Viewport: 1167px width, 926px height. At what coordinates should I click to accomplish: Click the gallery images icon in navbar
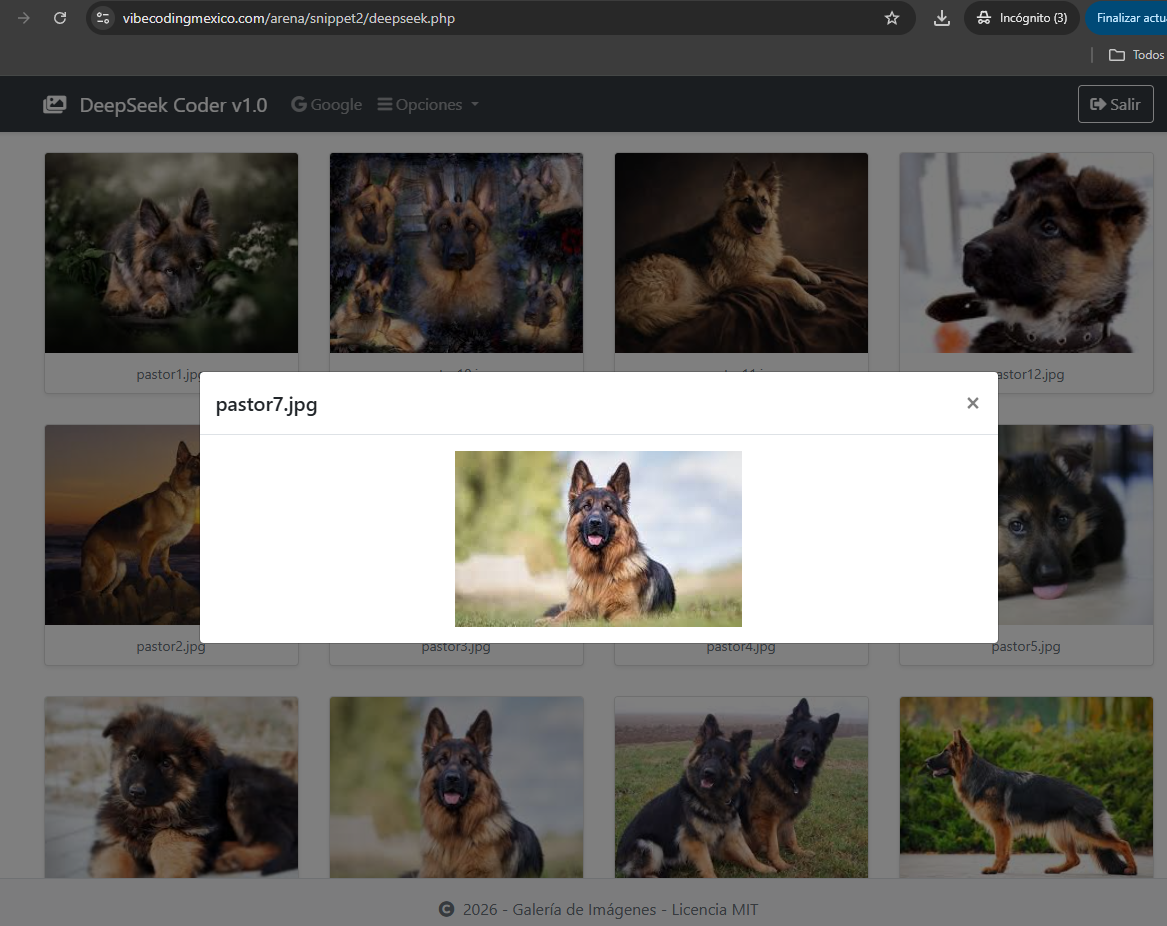(55, 105)
